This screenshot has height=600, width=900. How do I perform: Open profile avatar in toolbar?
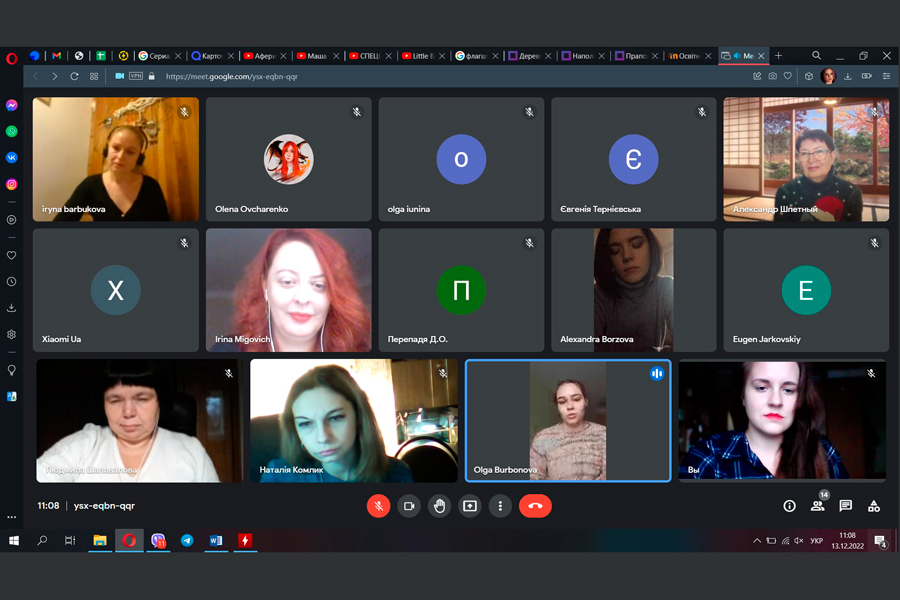pyautogui.click(x=828, y=76)
